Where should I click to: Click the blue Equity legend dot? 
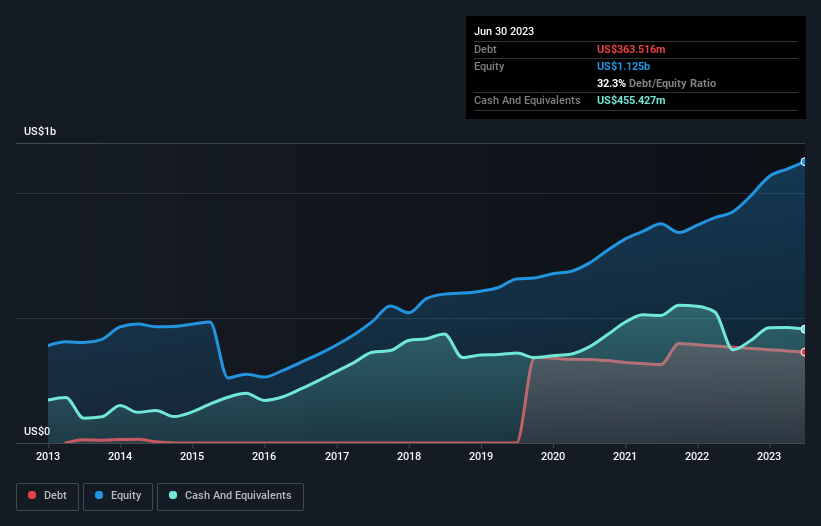click(99, 495)
